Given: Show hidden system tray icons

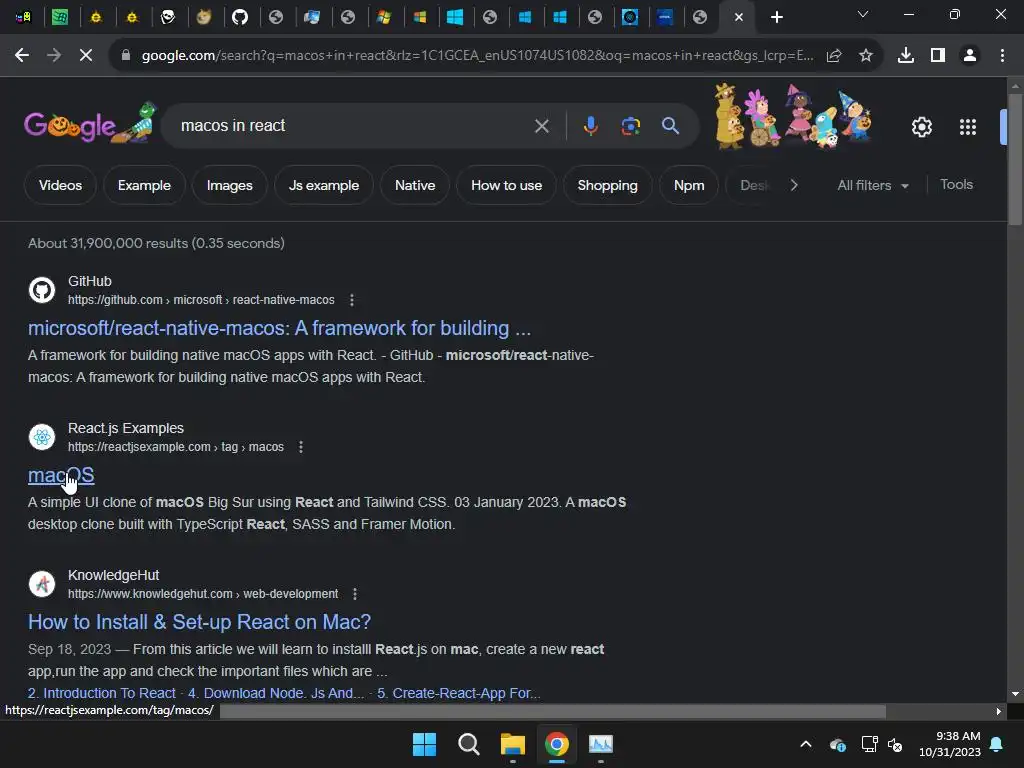Looking at the screenshot, I should (806, 744).
